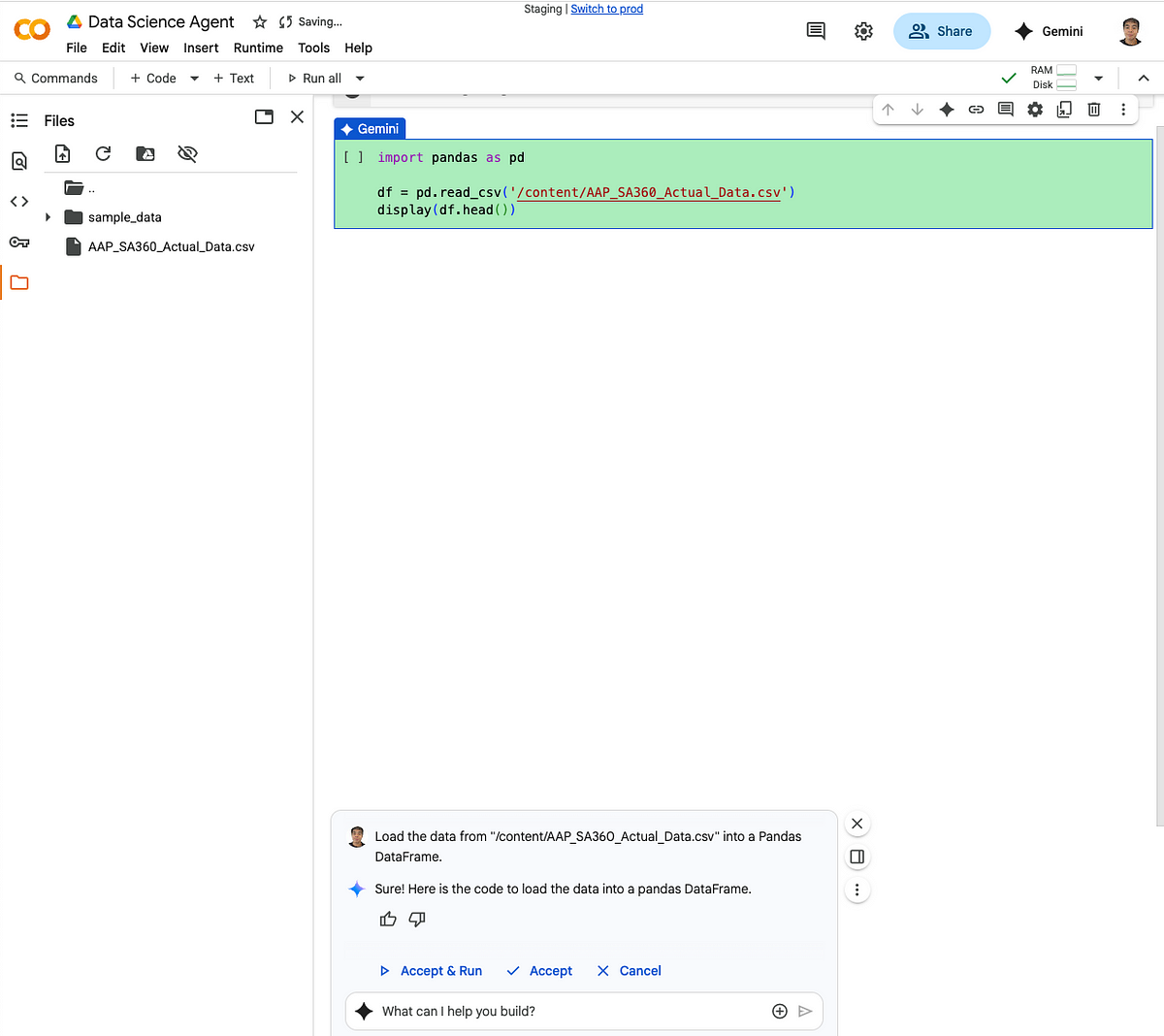
Task: Move Gemini chat to the side panel
Action: pos(857,857)
